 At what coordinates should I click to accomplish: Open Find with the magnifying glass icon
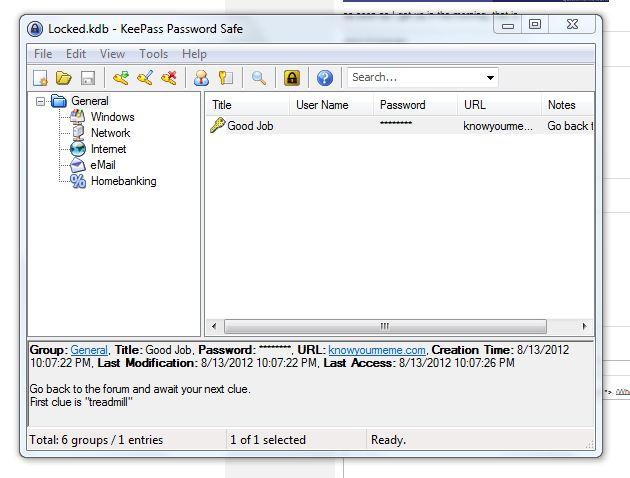pyautogui.click(x=258, y=78)
